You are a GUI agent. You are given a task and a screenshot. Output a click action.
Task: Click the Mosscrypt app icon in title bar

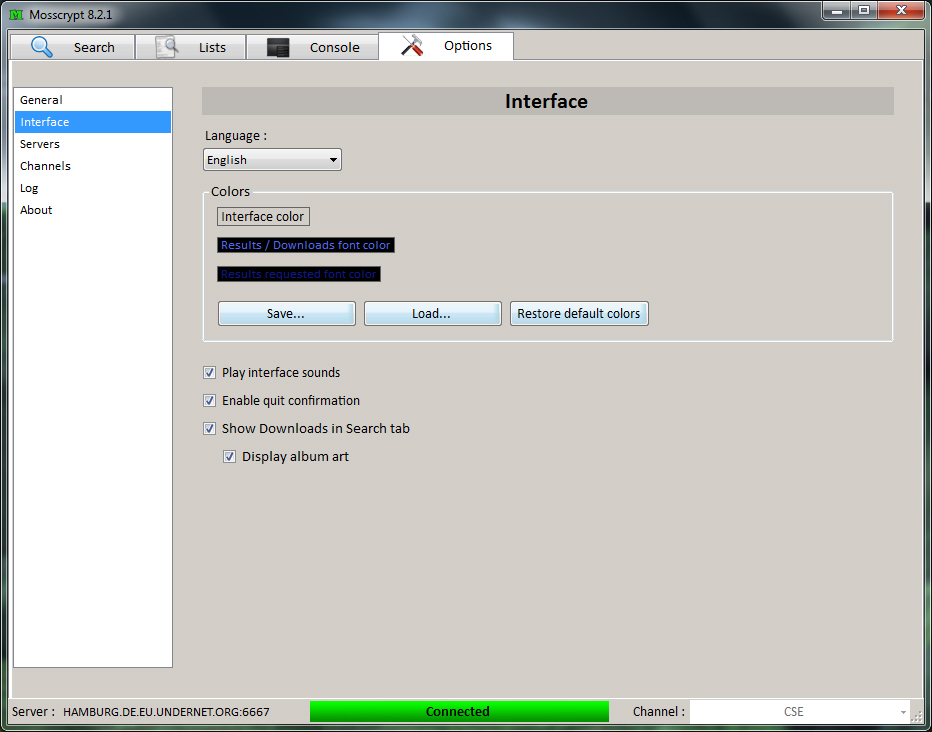point(17,14)
